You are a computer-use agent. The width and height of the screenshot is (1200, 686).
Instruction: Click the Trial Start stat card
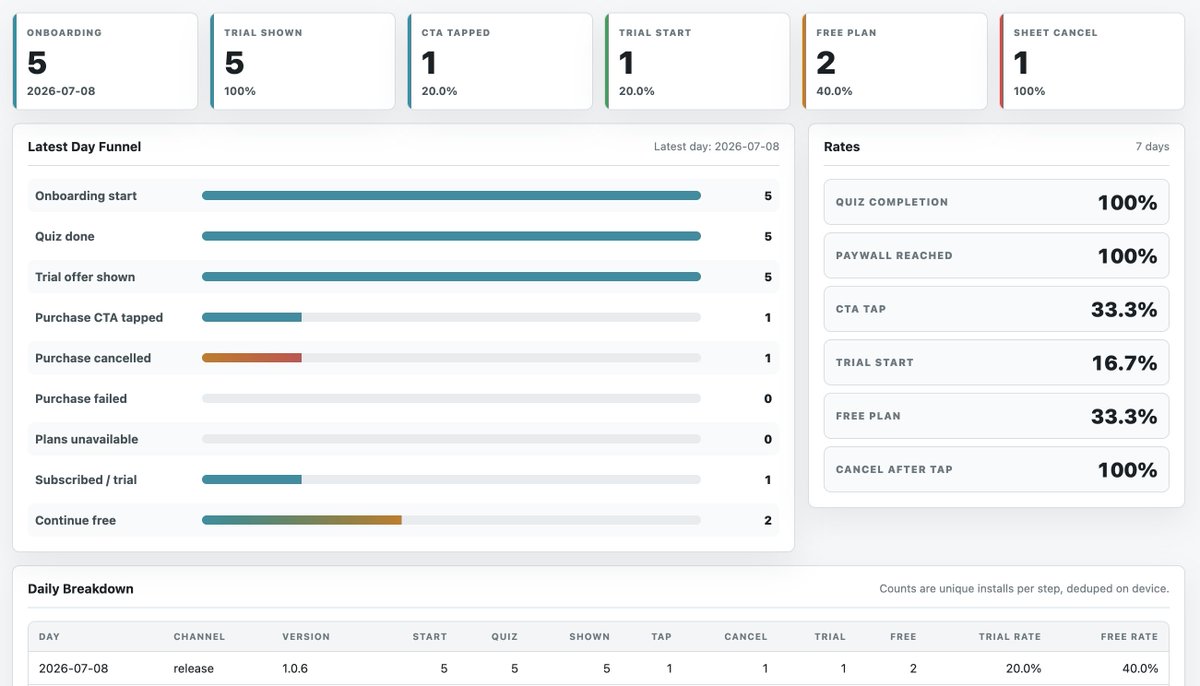(698, 61)
